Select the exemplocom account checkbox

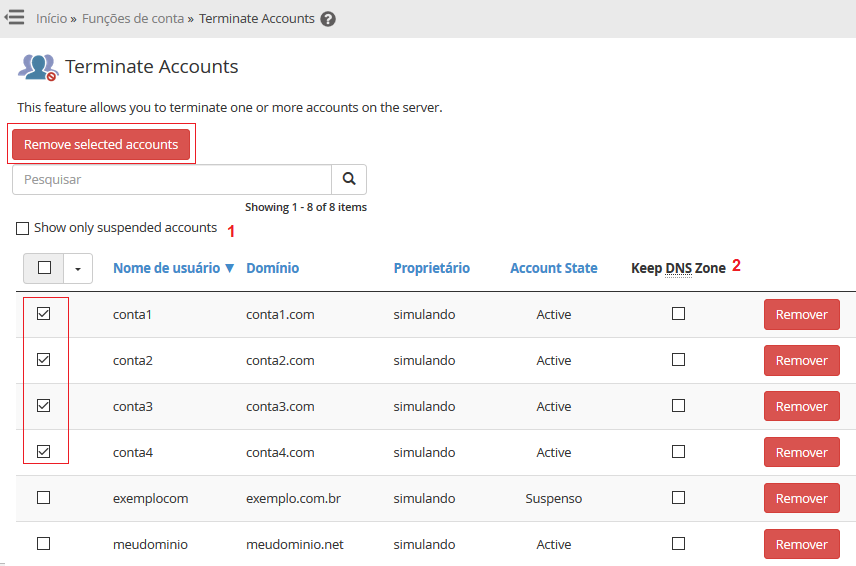[x=44, y=498]
